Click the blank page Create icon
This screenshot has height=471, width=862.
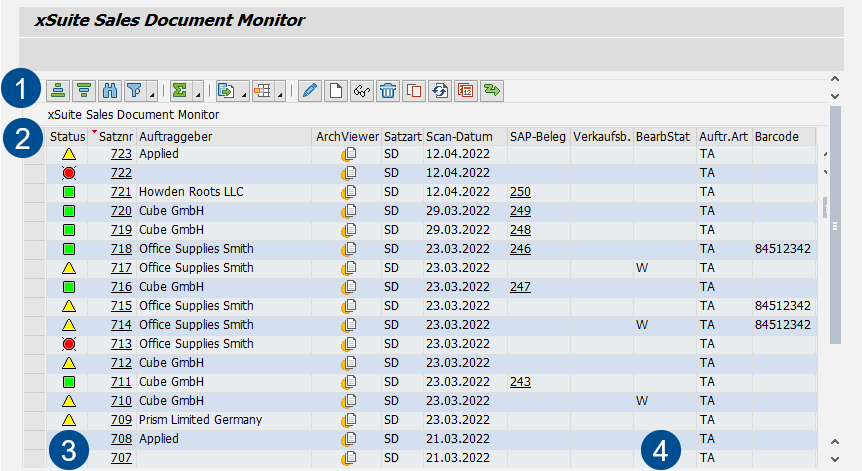(x=336, y=91)
